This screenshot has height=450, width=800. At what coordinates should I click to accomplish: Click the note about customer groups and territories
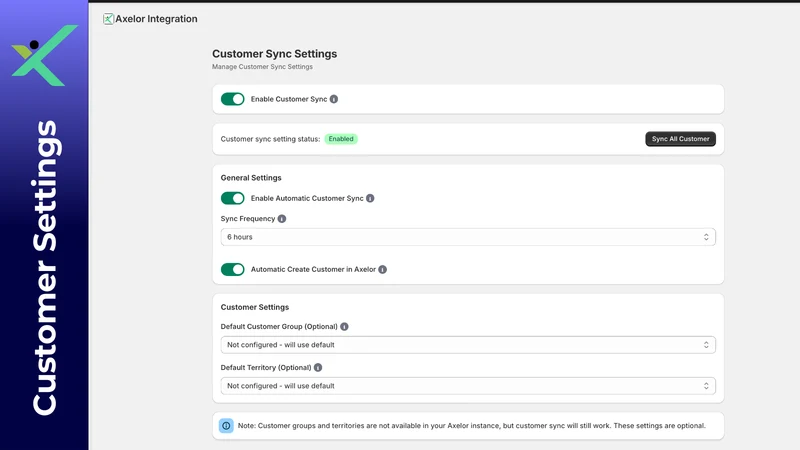[471, 426]
